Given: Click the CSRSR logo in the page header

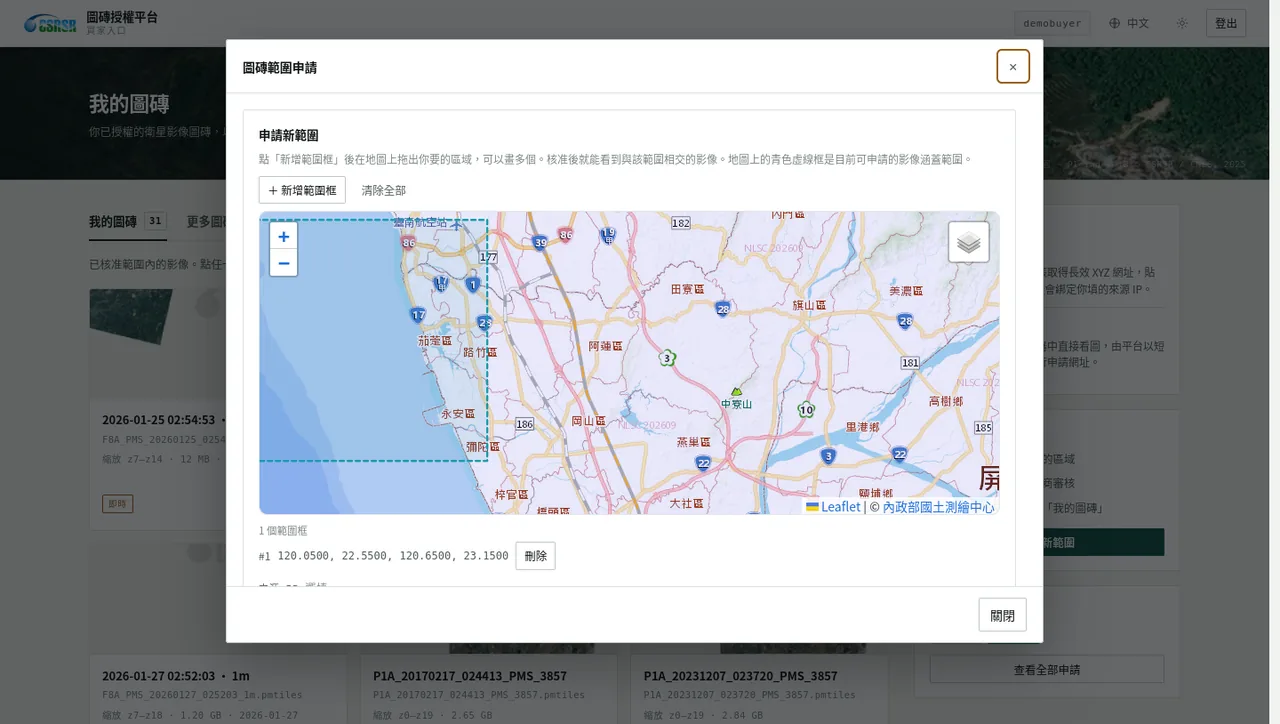Looking at the screenshot, I should click(50, 23).
